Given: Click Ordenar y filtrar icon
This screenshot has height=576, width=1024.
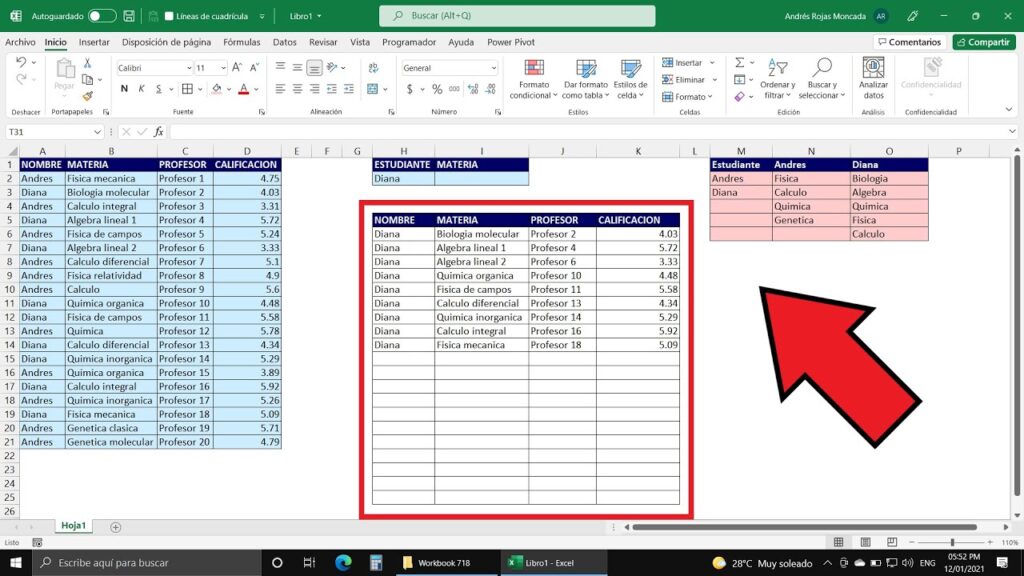Looking at the screenshot, I should 777,79.
